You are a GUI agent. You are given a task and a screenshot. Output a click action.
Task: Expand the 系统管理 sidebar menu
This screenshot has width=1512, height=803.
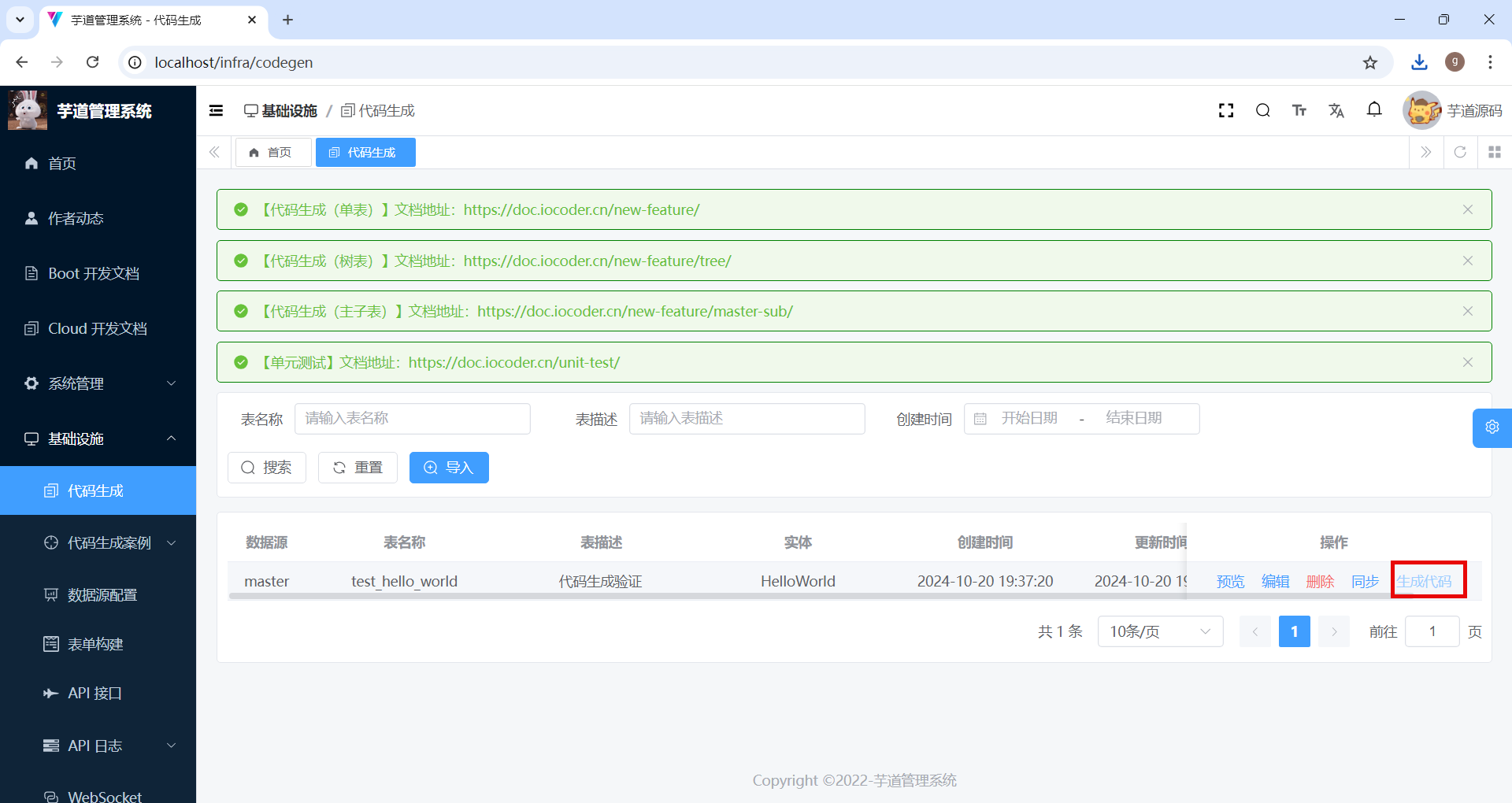[x=98, y=383]
